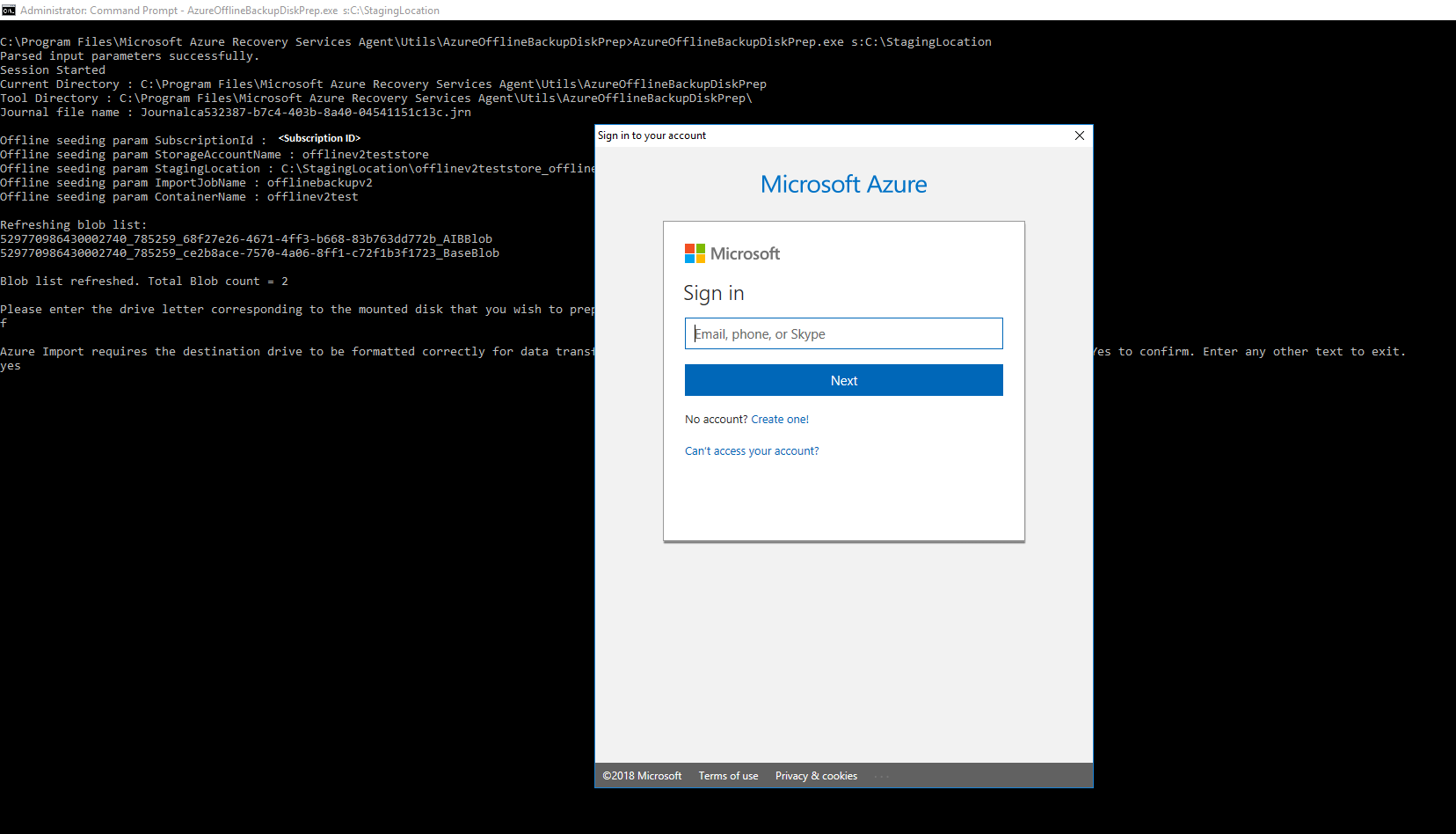Open the Terms of use page

(x=728, y=775)
